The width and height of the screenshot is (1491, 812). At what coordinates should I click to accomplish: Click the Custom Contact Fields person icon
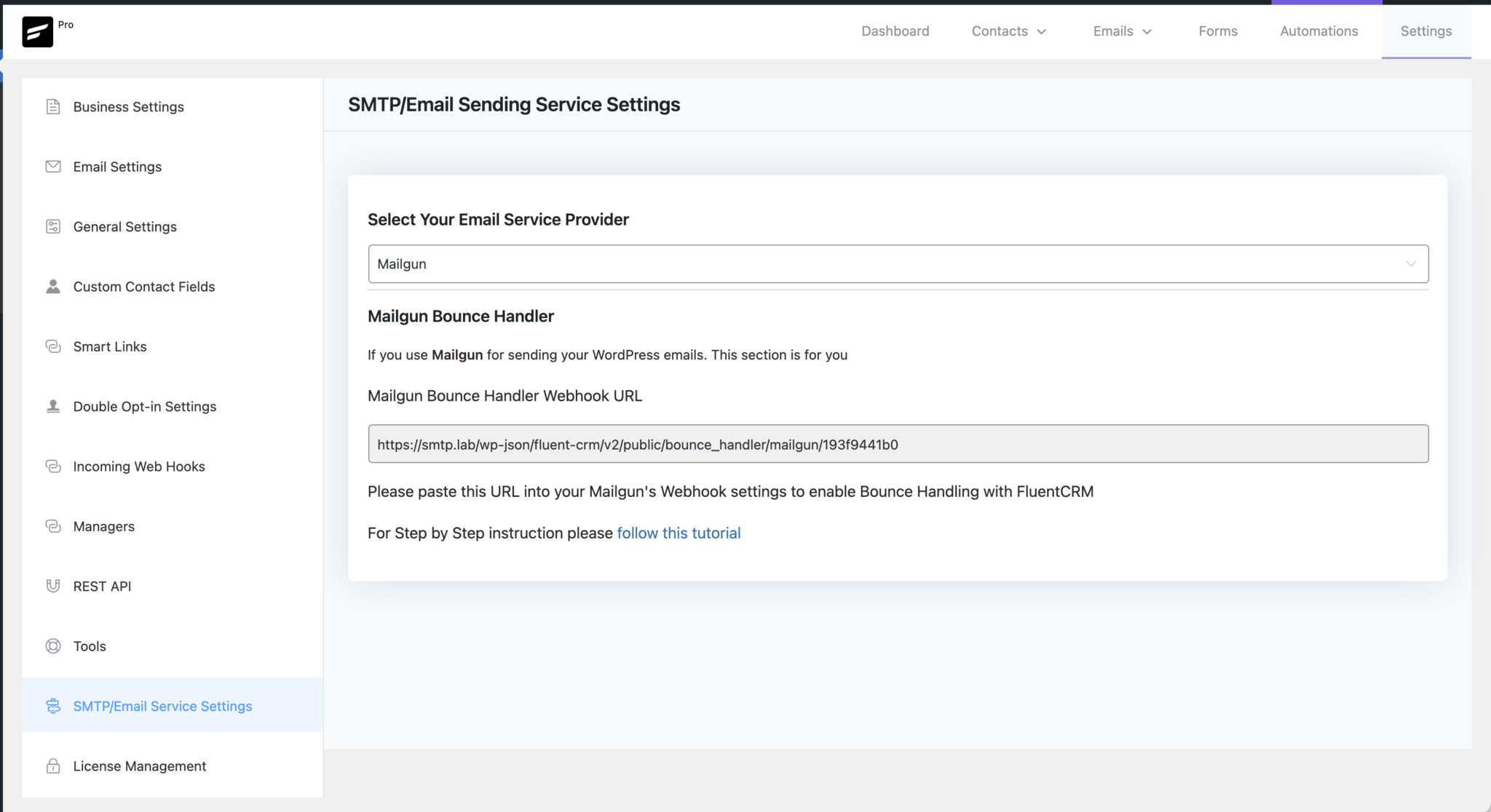tap(53, 287)
